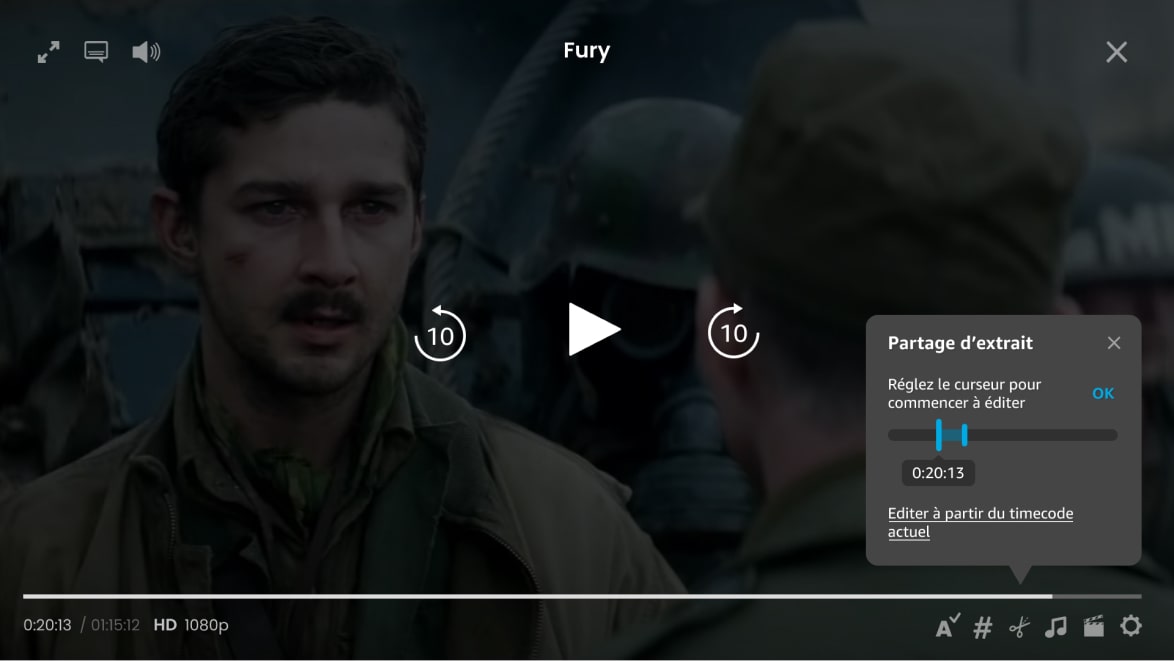Image resolution: width=1174 pixels, height=661 pixels.
Task: Open the scissors clip sharing icon
Action: (x=1019, y=627)
